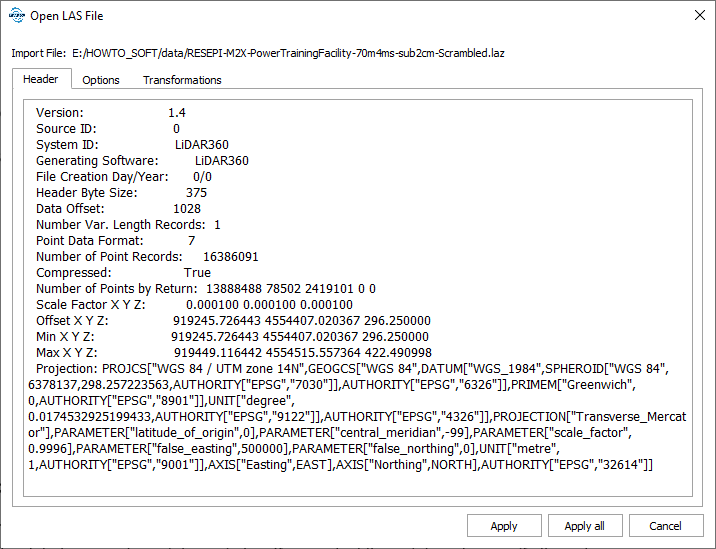Go to the Transformations tab

[x=182, y=80]
